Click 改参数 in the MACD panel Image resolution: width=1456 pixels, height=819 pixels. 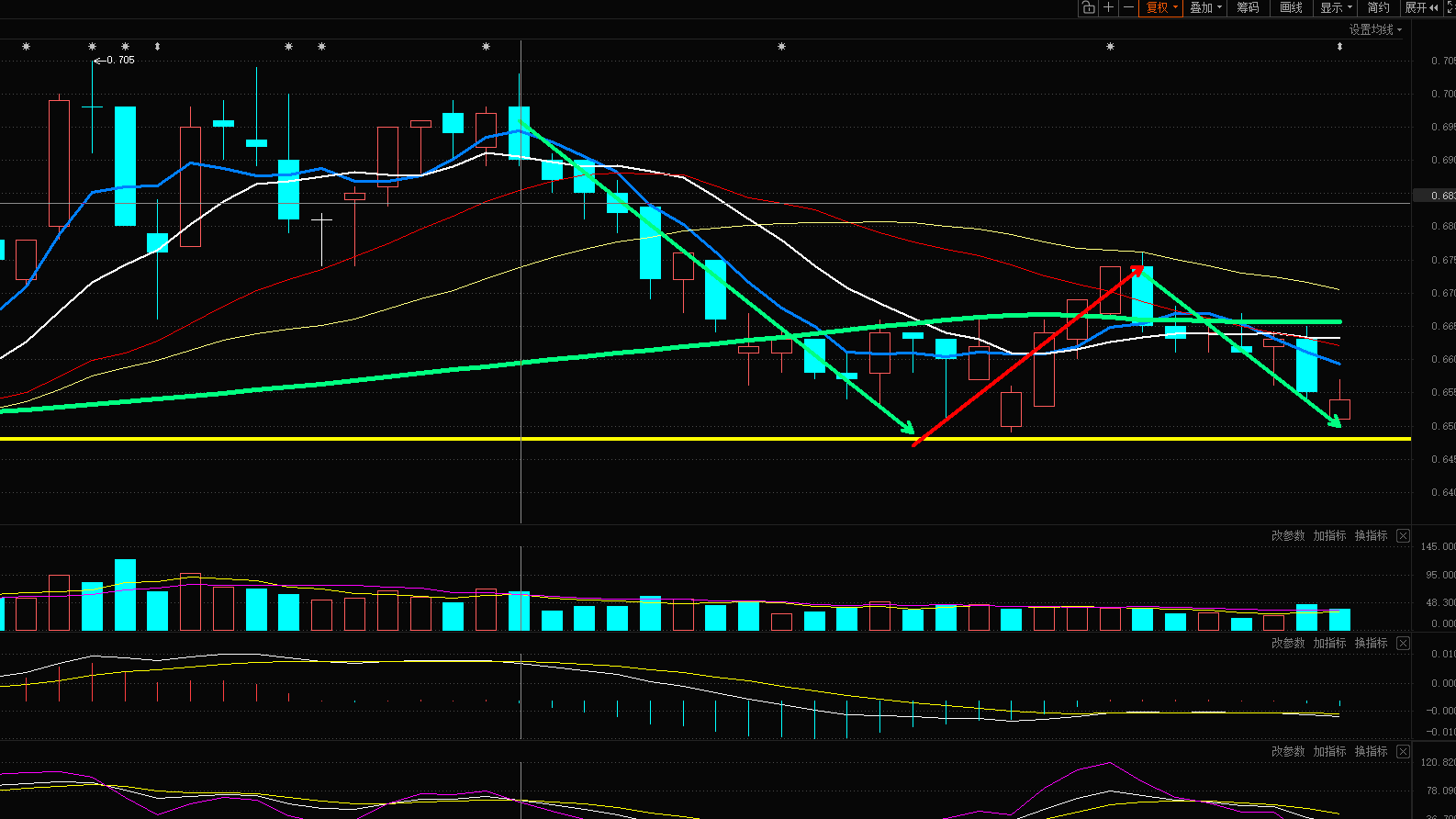pyautogui.click(x=1288, y=643)
